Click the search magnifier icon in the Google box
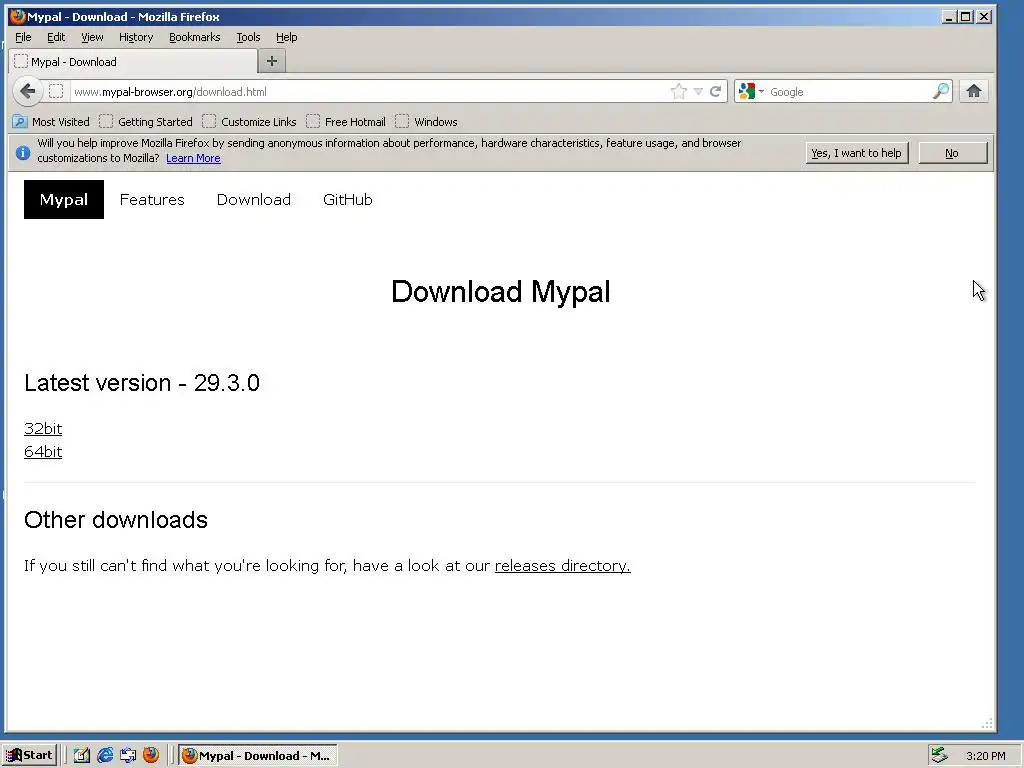The image size is (1024, 768). point(941,91)
